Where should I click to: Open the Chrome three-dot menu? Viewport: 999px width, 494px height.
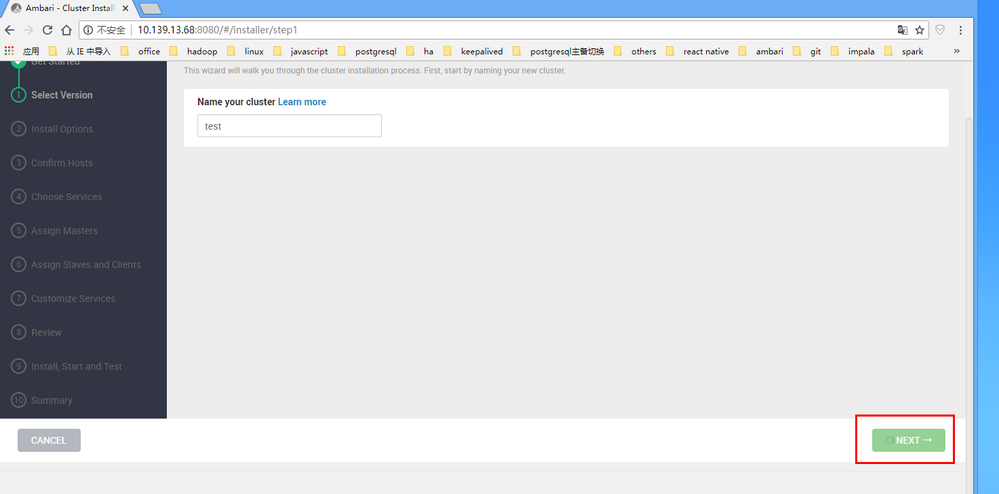click(x=961, y=30)
